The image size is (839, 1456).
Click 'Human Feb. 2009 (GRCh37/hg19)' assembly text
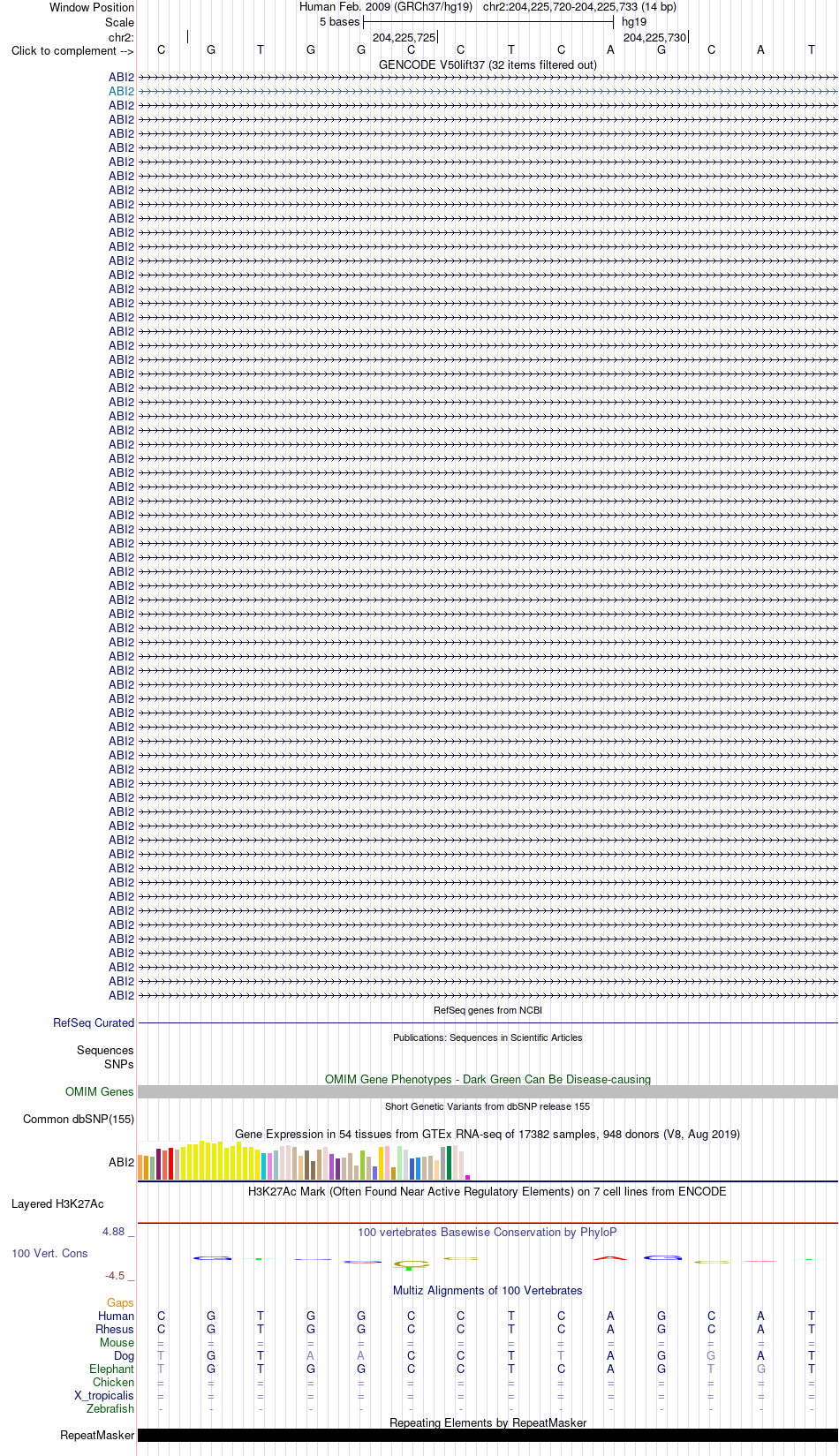click(386, 7)
